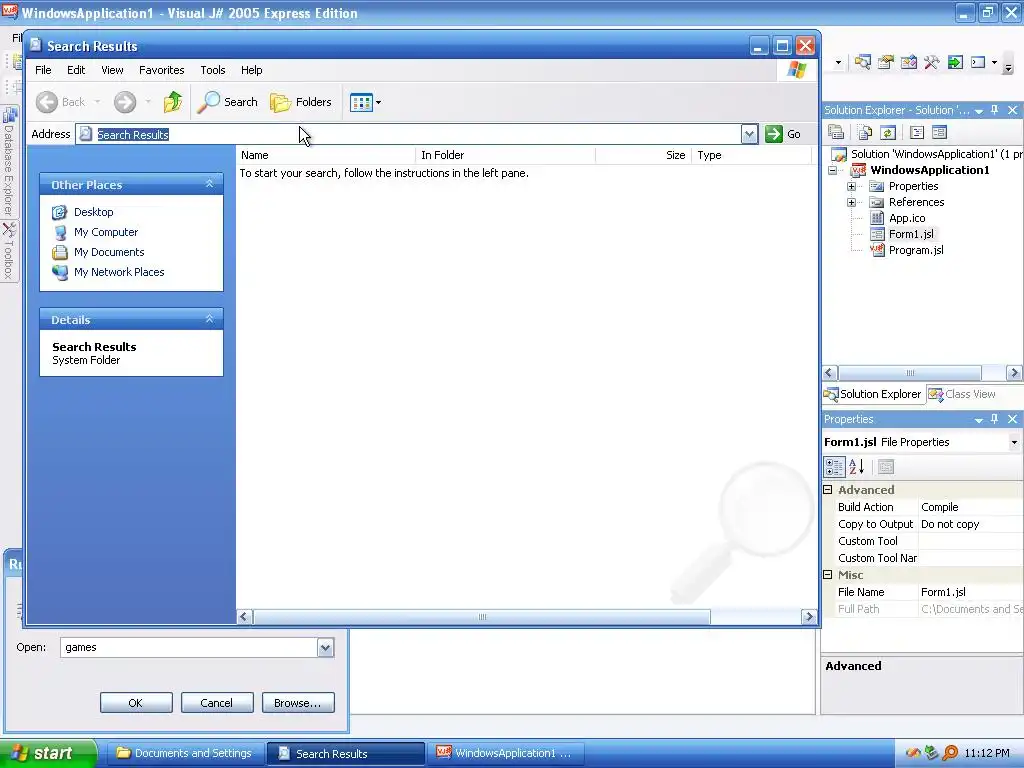The image size is (1024, 768).
Task: Click Solution Explorer's Properties toolbar icon
Action: point(836,133)
